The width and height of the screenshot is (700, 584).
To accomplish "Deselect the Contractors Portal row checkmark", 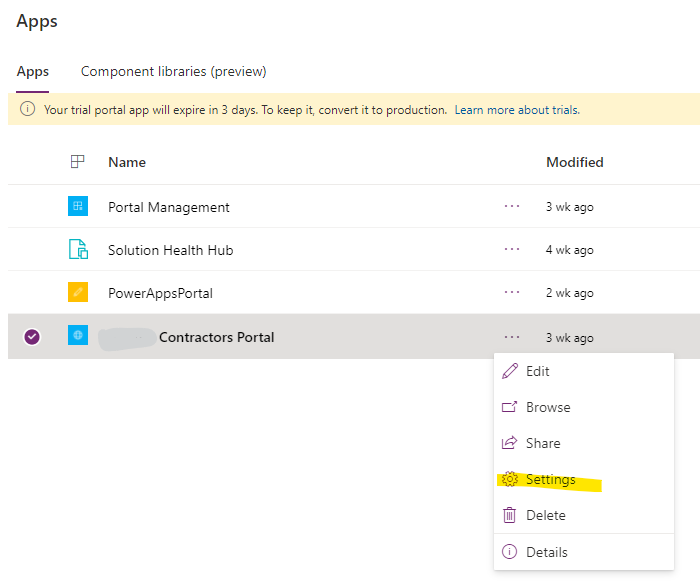I will point(32,337).
